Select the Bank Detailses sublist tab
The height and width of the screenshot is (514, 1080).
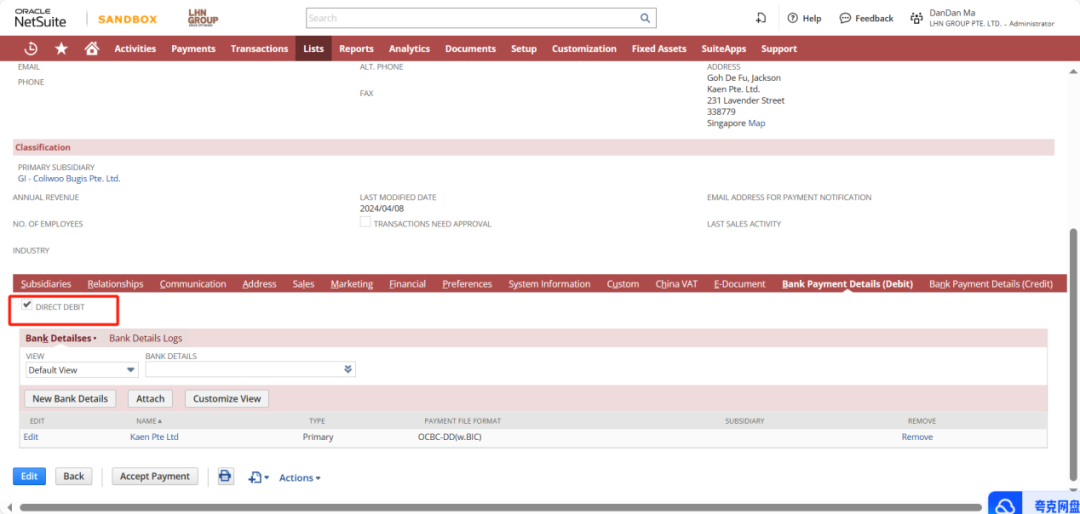60,338
